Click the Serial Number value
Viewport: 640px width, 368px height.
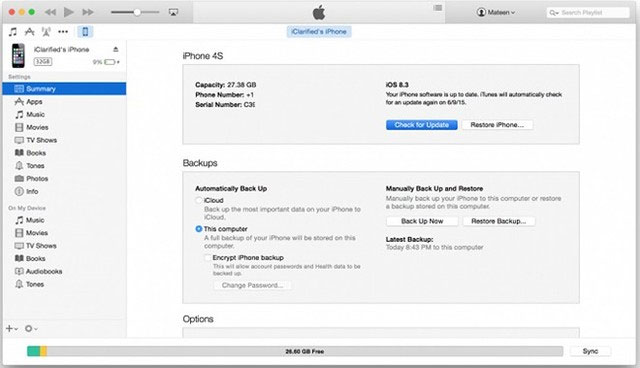point(249,104)
